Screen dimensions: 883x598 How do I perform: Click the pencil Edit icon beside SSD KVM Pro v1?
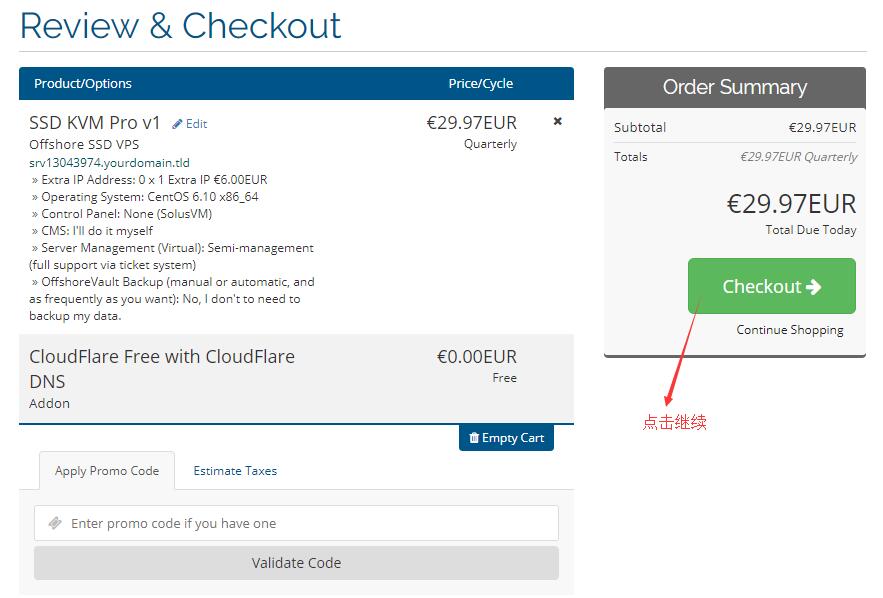point(177,124)
